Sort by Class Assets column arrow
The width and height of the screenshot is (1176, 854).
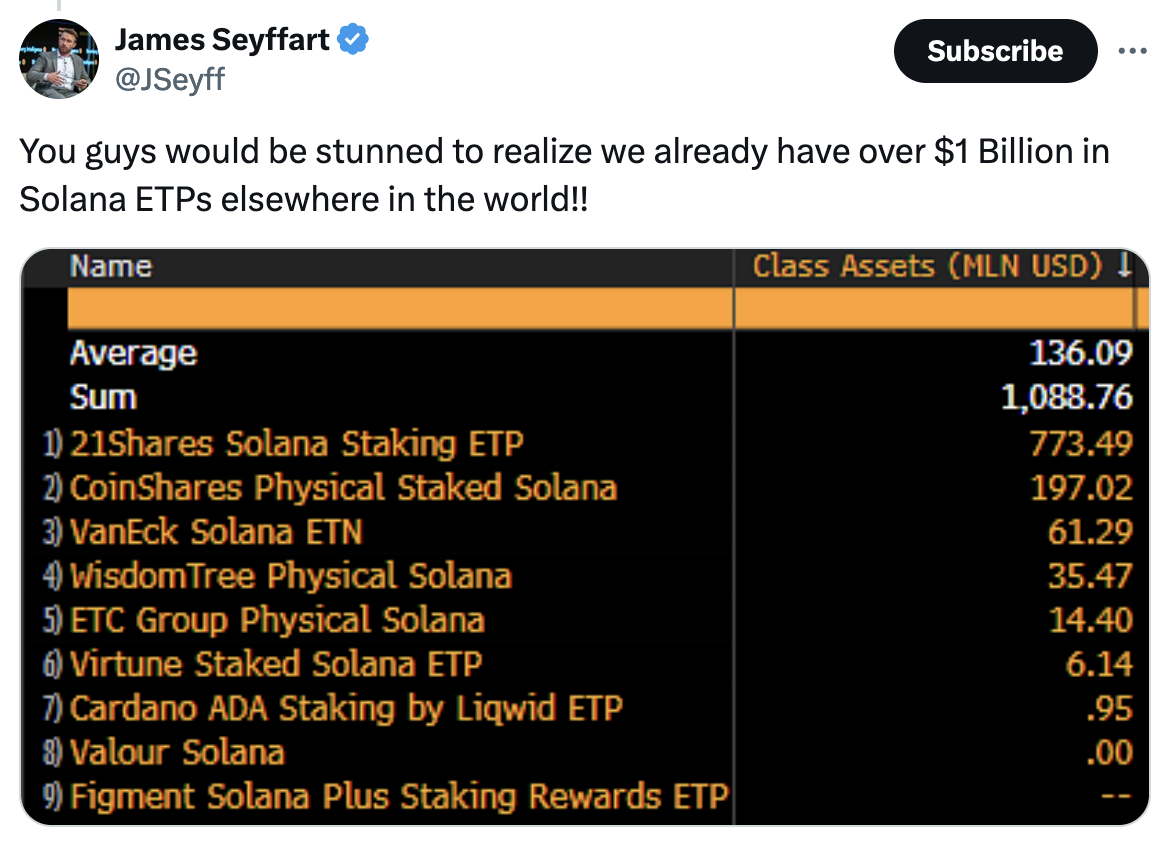click(1124, 267)
